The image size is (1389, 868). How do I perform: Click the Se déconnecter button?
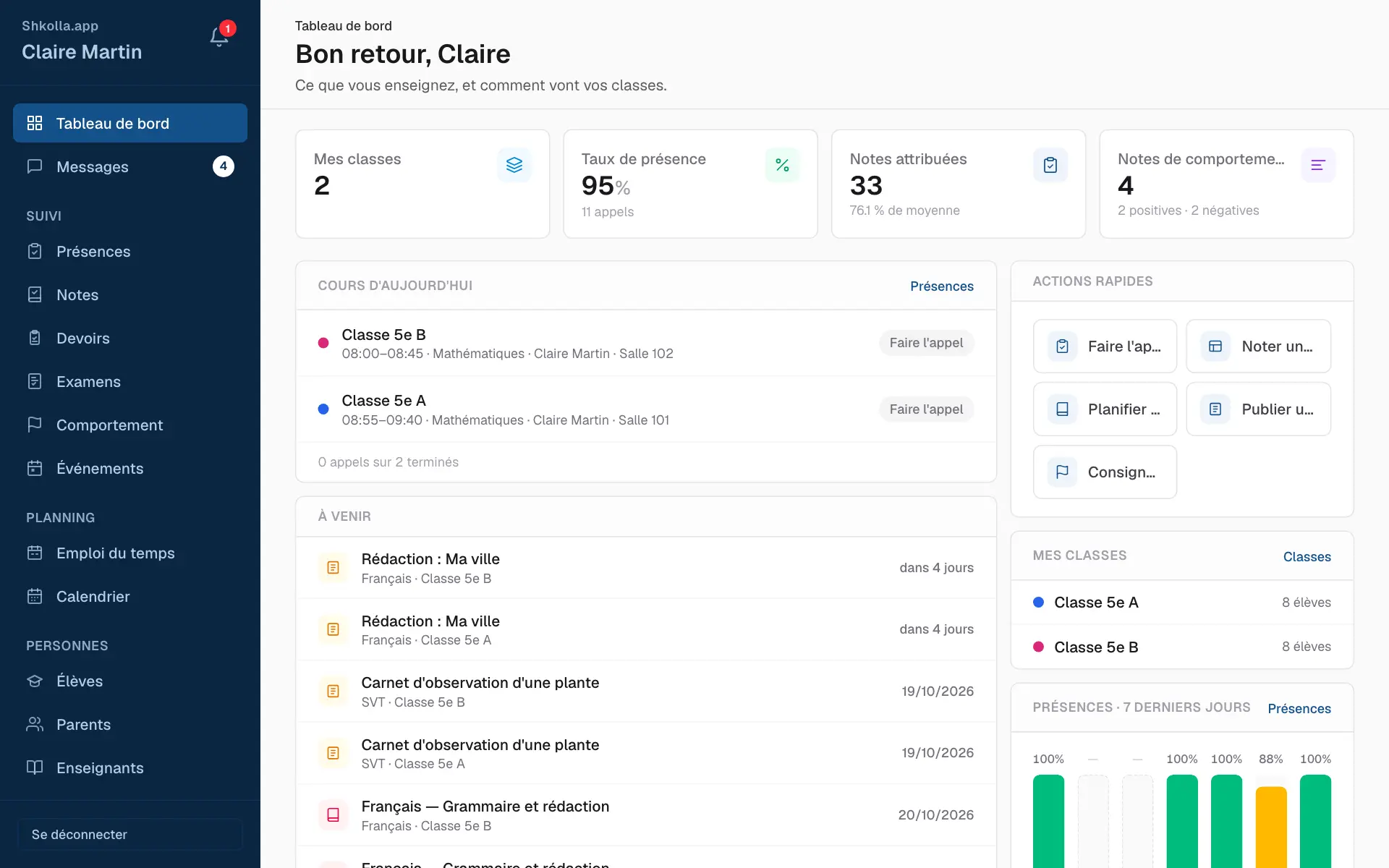(x=130, y=834)
